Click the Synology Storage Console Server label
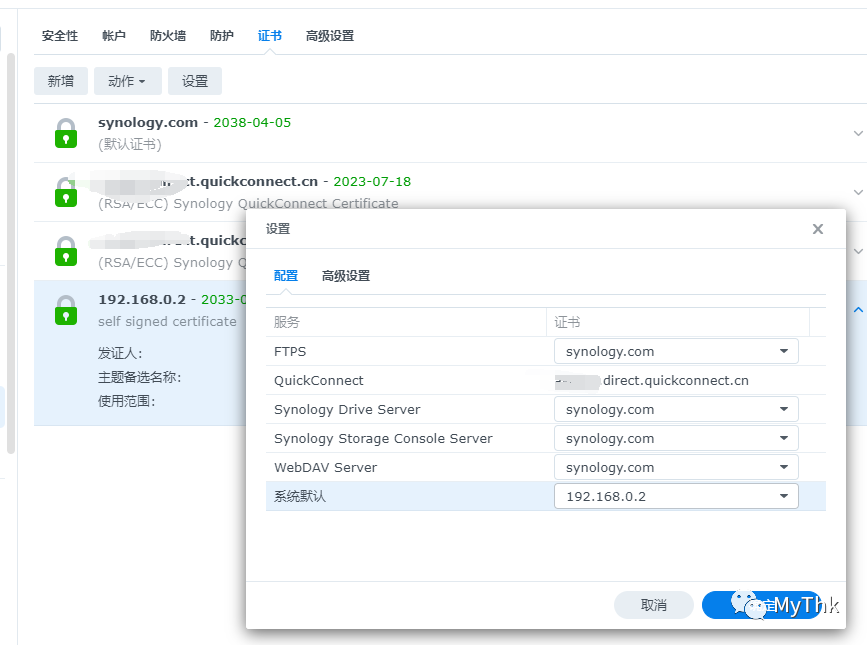 tap(383, 438)
